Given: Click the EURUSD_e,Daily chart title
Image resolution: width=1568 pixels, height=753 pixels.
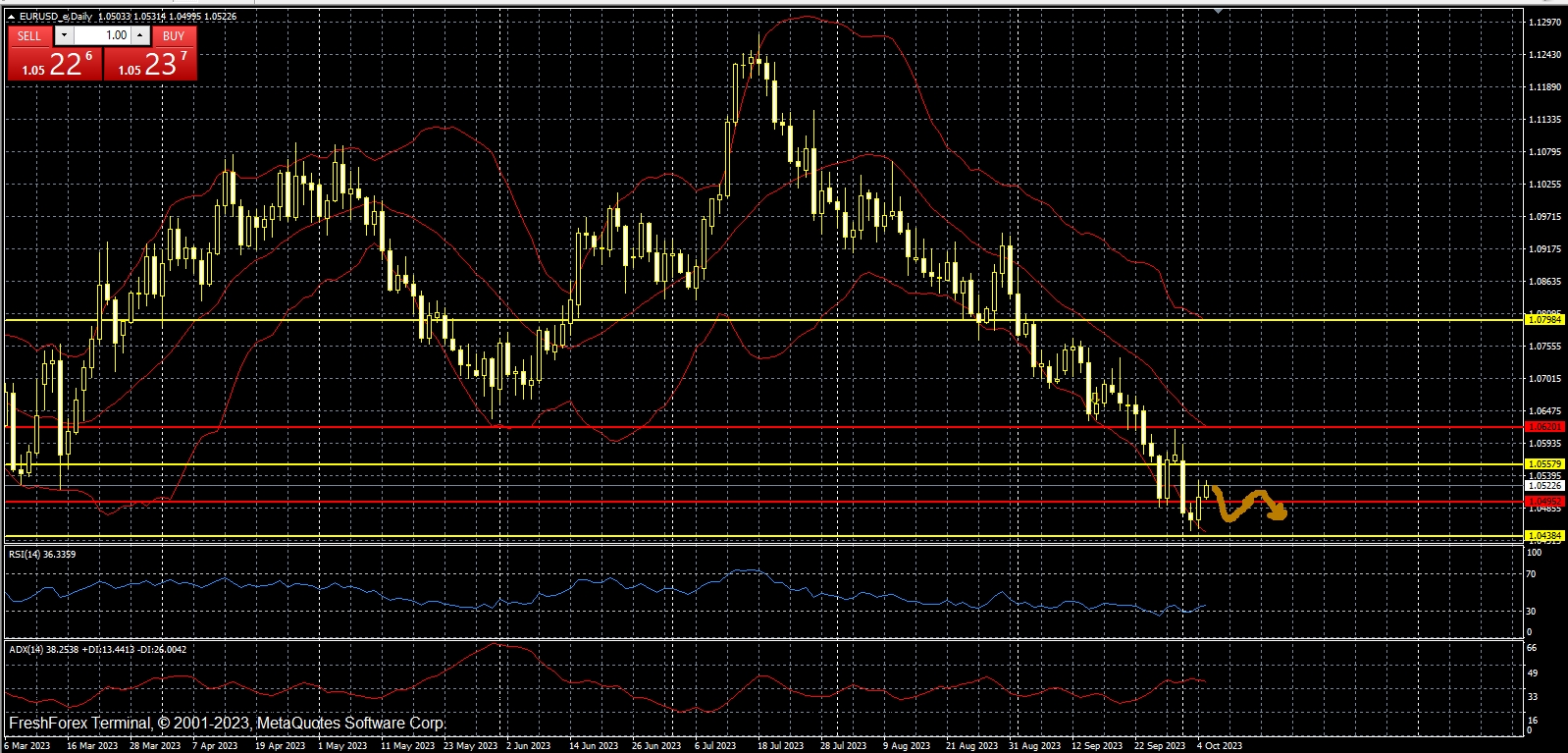Looking at the screenshot, I should pos(56,17).
